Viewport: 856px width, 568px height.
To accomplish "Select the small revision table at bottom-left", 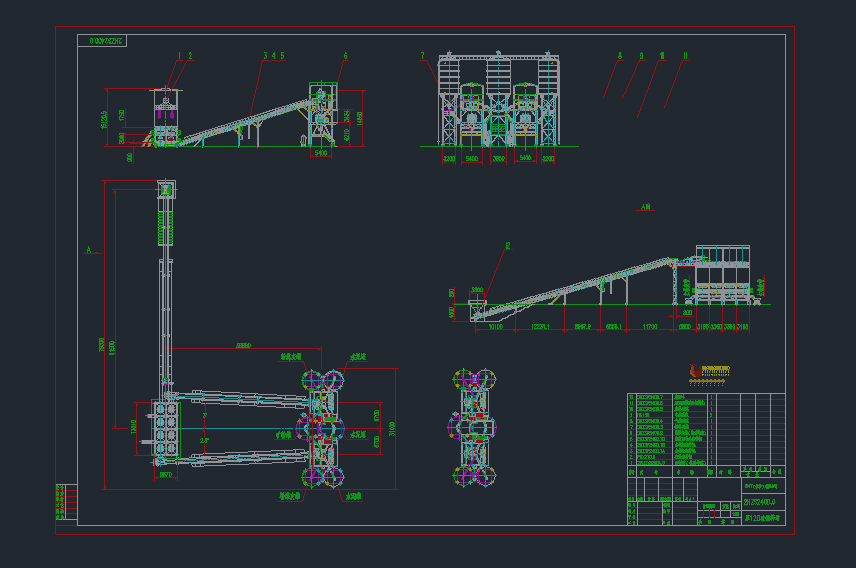I will [66, 502].
